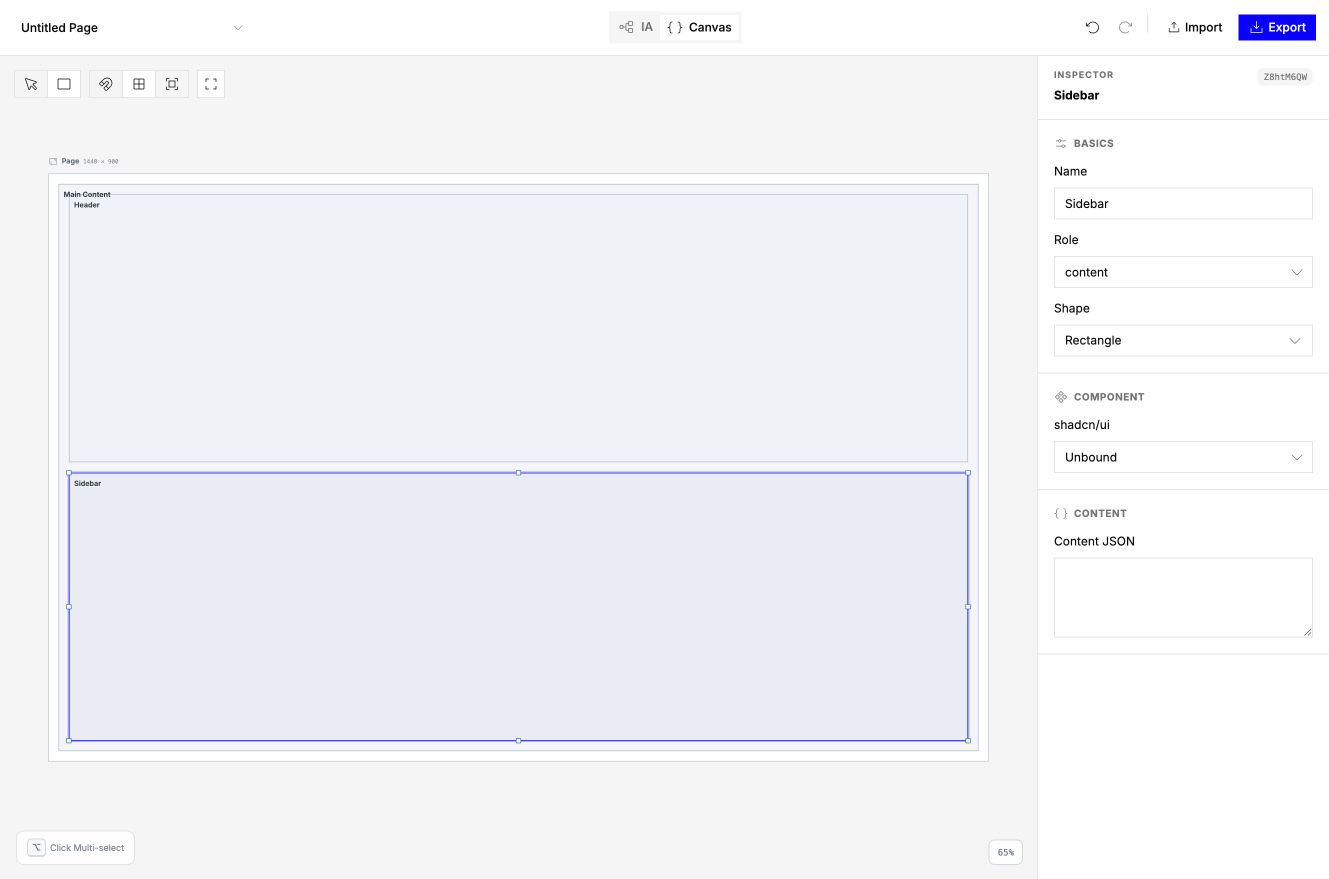The width and height of the screenshot is (1329, 879).
Task: Click the CONTENT section heading
Action: 1100,514
